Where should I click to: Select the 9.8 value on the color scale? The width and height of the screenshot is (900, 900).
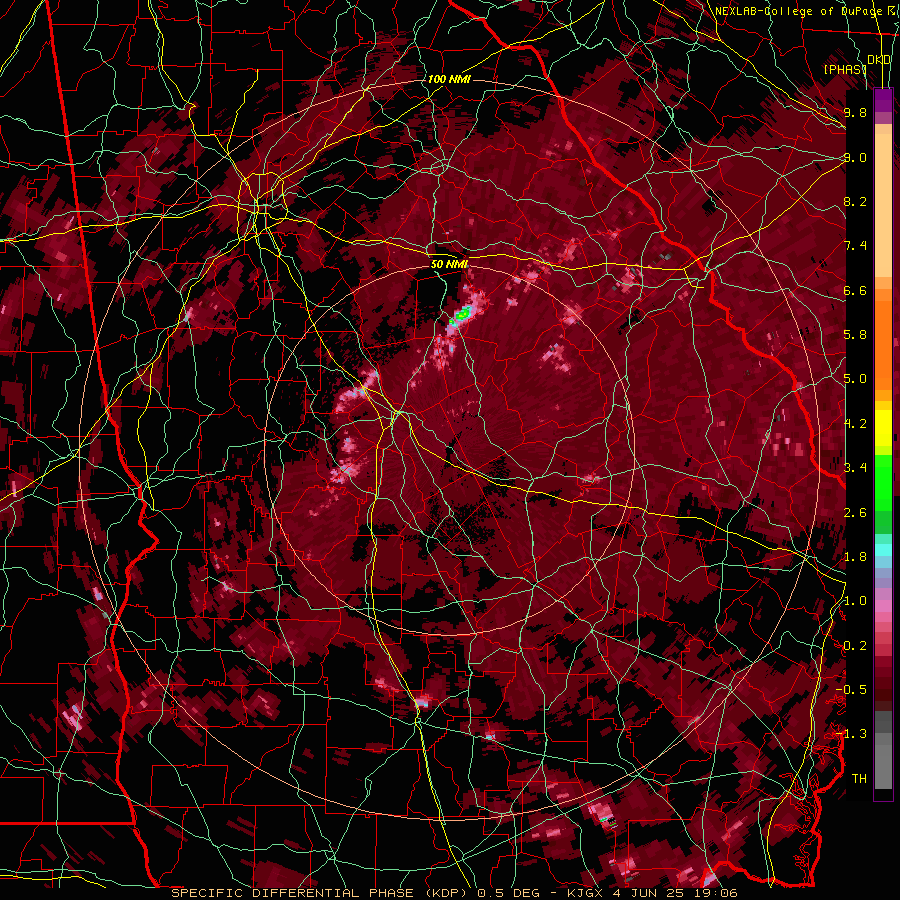855,112
